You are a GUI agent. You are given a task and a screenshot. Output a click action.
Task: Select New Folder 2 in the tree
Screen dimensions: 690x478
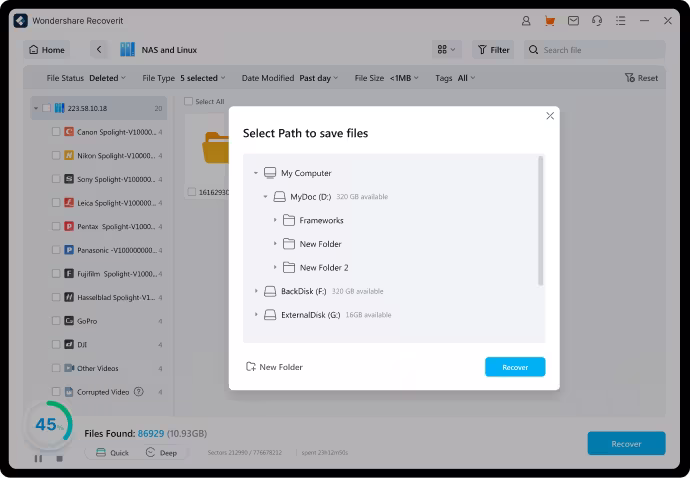(x=324, y=268)
